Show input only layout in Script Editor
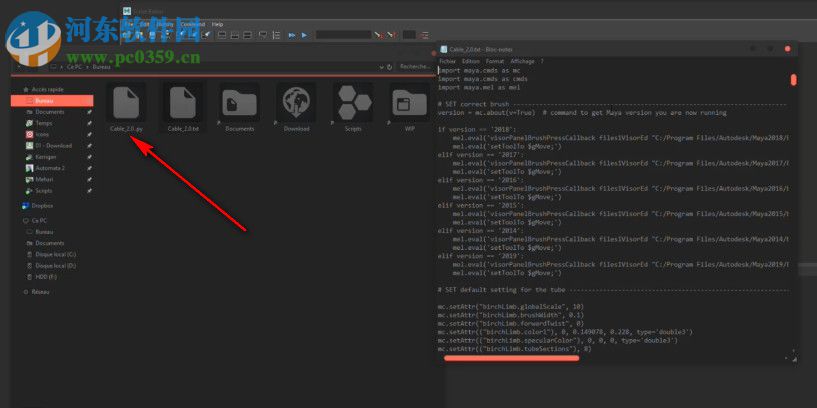The image size is (817, 408). [x=234, y=35]
